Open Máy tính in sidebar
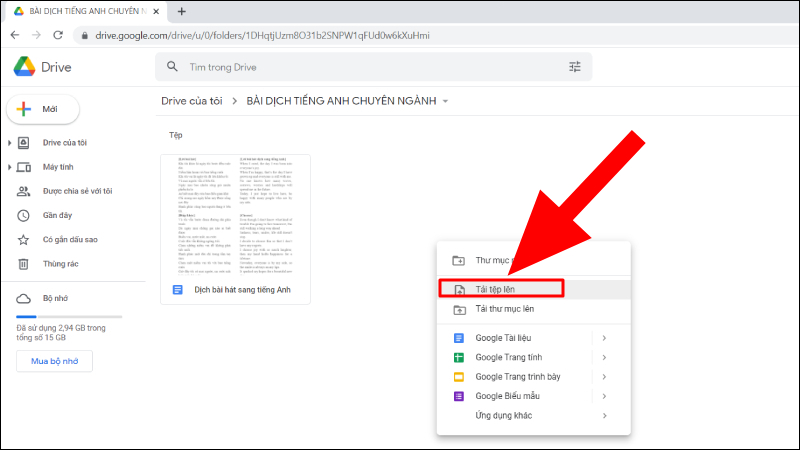This screenshot has width=800, height=450. 58,167
